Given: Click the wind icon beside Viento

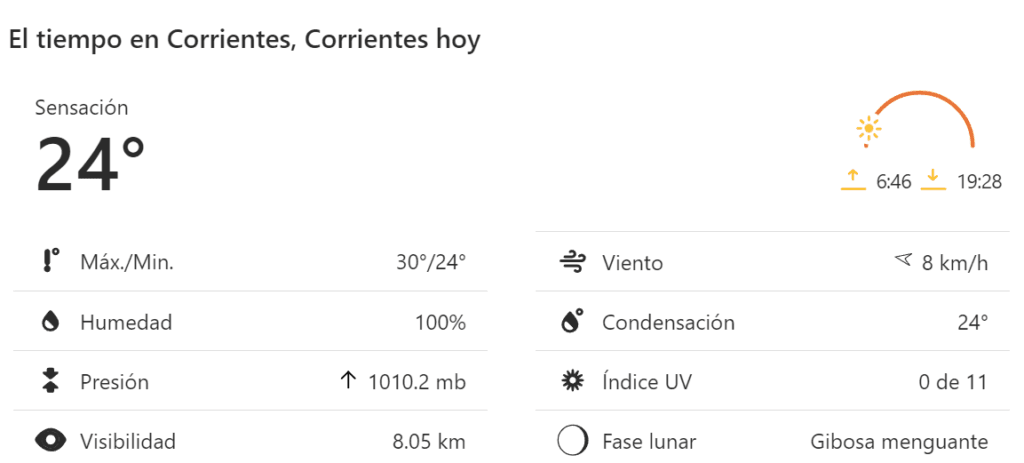Looking at the screenshot, I should 572,262.
